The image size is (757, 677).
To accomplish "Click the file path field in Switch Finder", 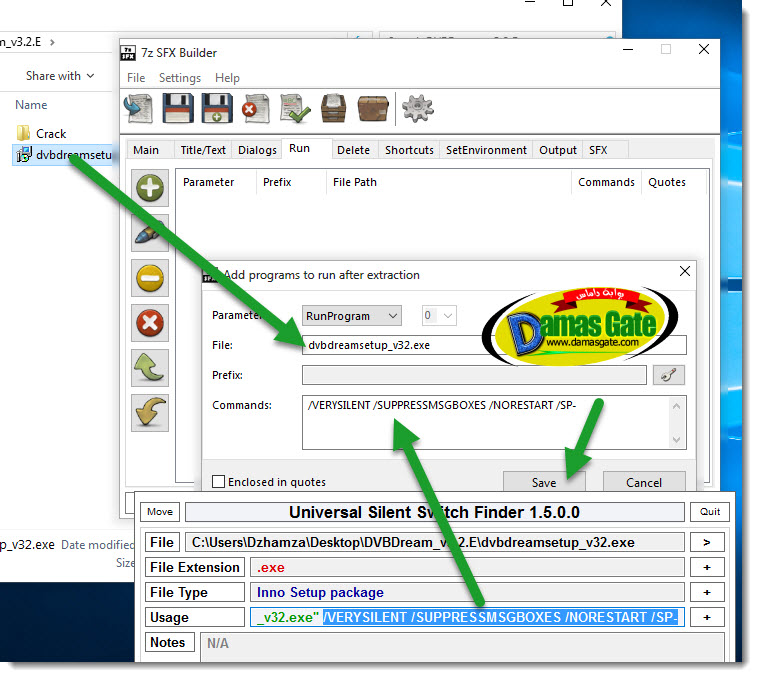I will [435, 542].
